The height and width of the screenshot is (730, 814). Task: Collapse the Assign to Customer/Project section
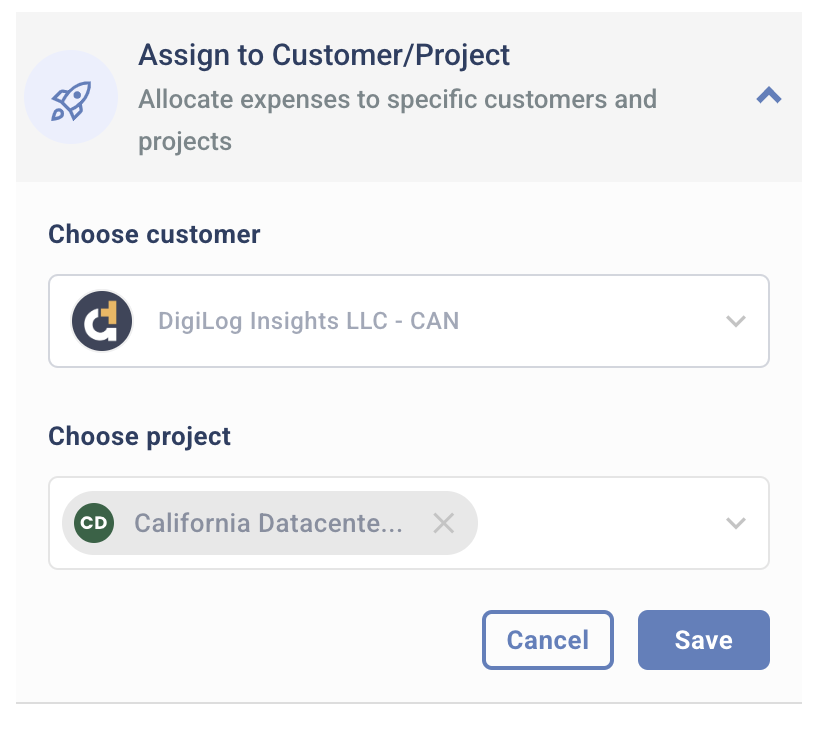[768, 96]
